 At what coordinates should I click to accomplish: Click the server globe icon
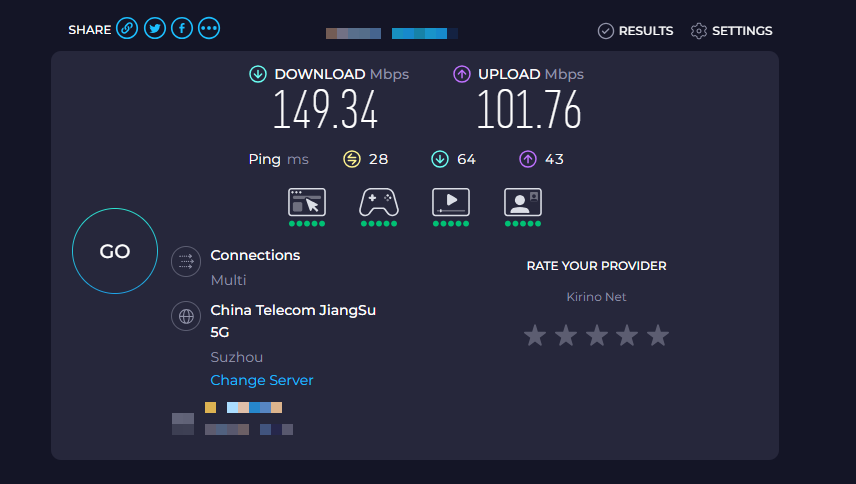185,317
